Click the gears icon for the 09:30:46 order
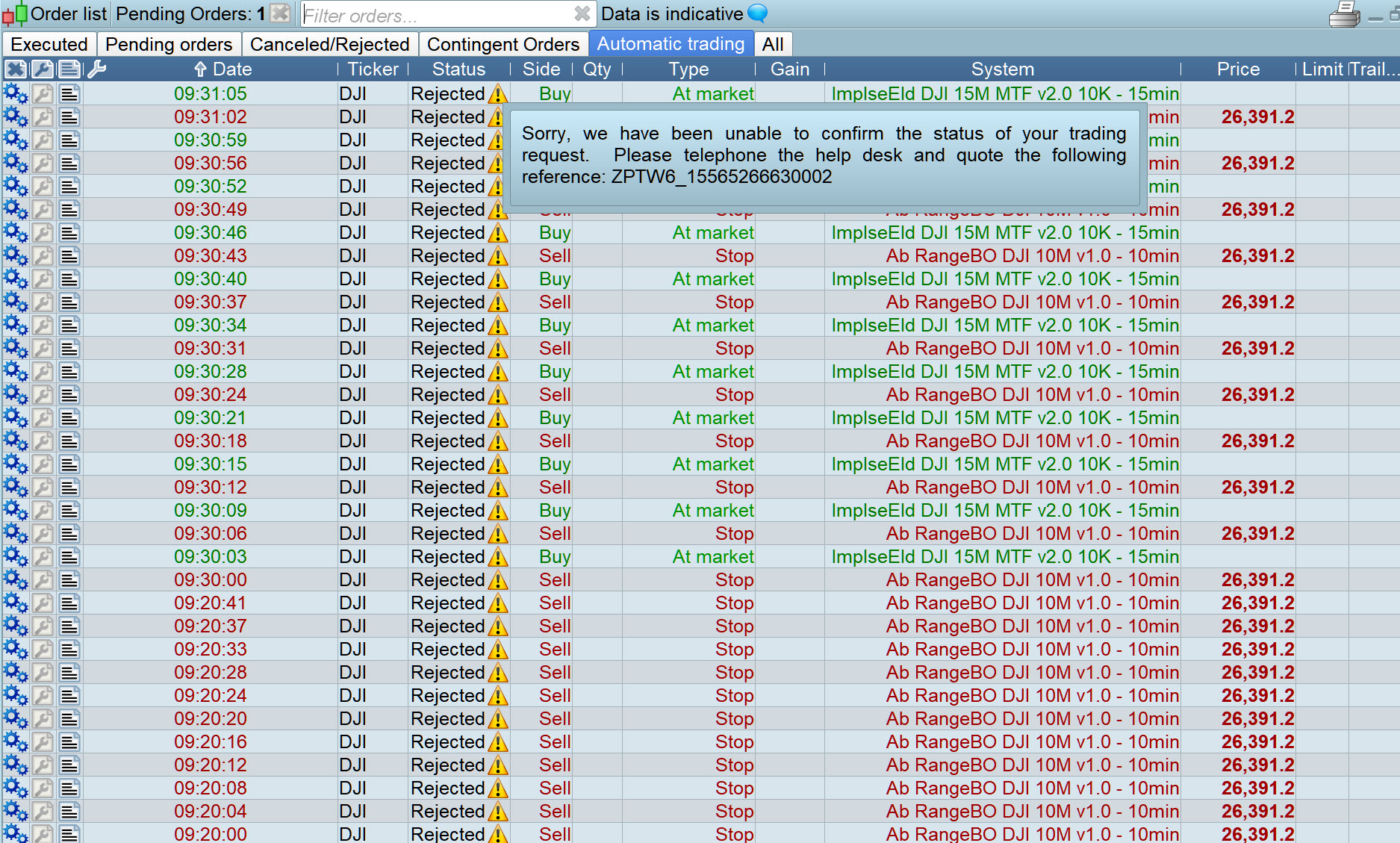The image size is (1400, 843). click(16, 233)
